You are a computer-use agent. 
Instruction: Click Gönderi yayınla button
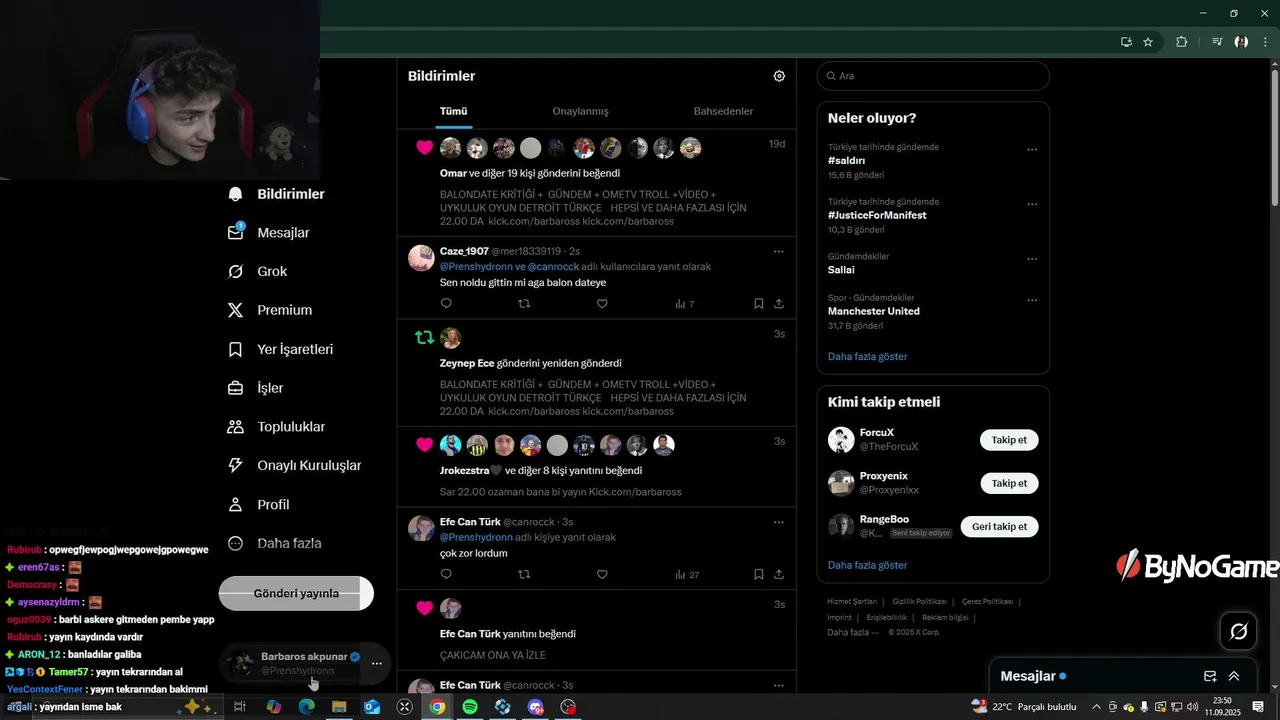(x=296, y=593)
